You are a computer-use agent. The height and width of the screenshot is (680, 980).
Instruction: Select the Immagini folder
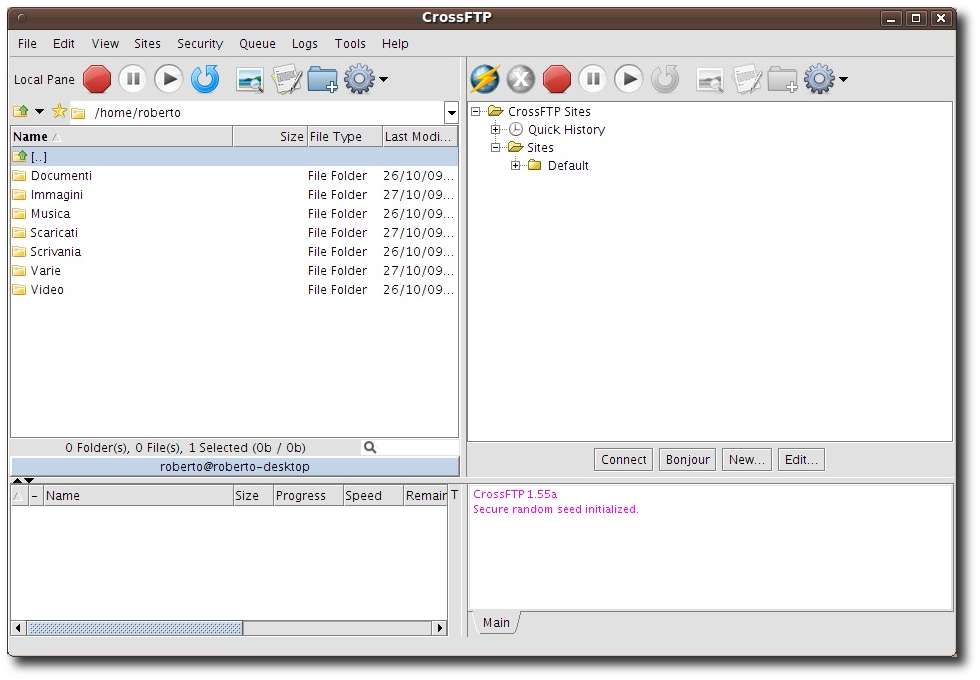tap(234, 194)
